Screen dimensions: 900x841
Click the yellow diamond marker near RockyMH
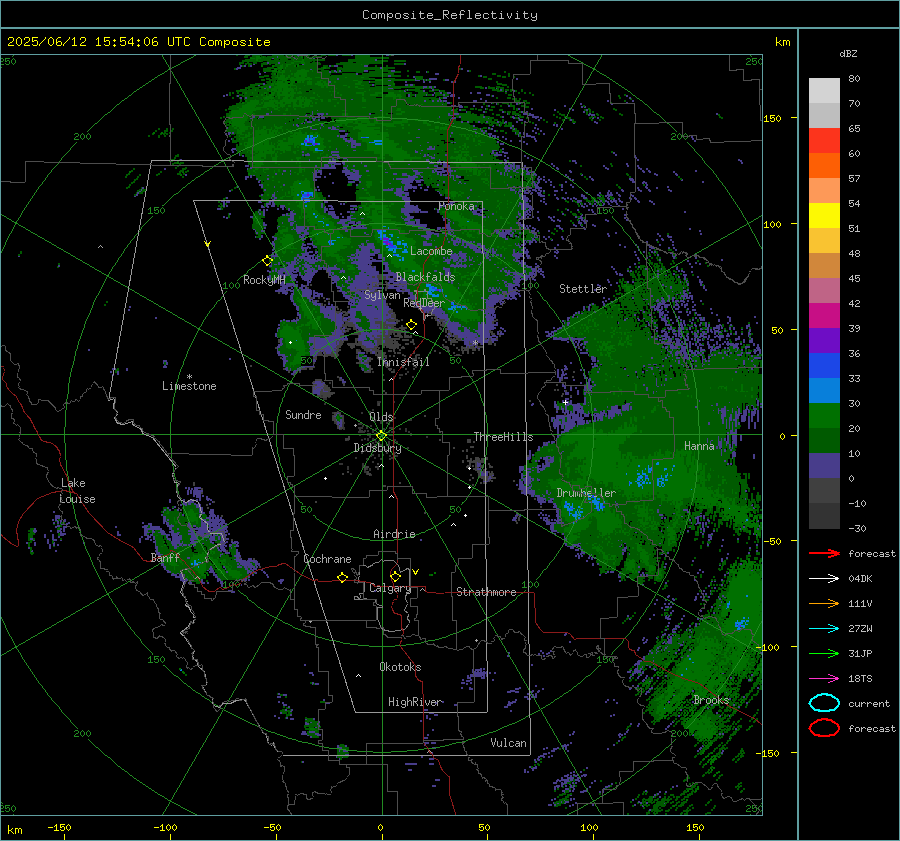[x=267, y=261]
